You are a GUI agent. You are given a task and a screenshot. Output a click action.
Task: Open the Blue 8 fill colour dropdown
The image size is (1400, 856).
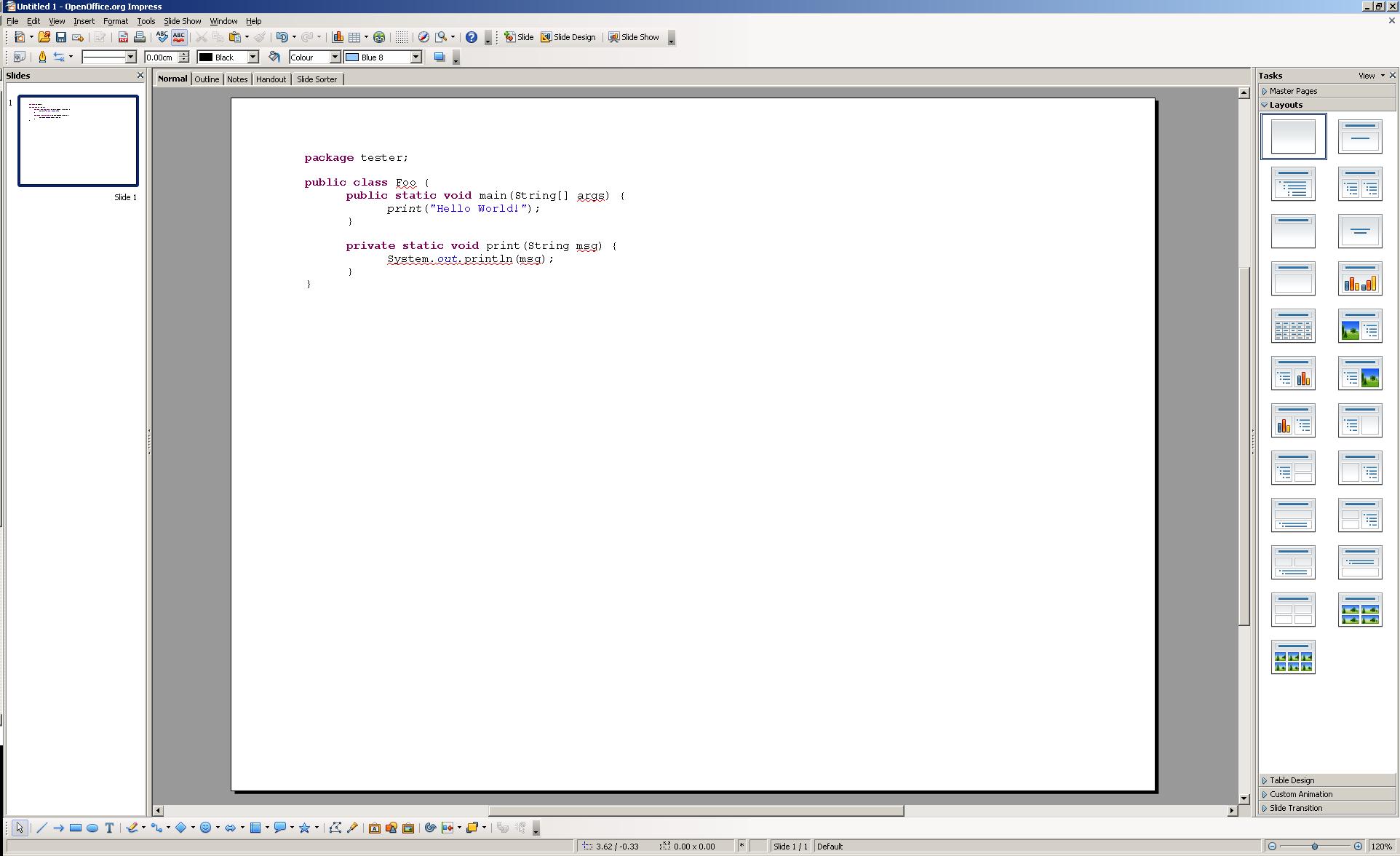(x=416, y=57)
